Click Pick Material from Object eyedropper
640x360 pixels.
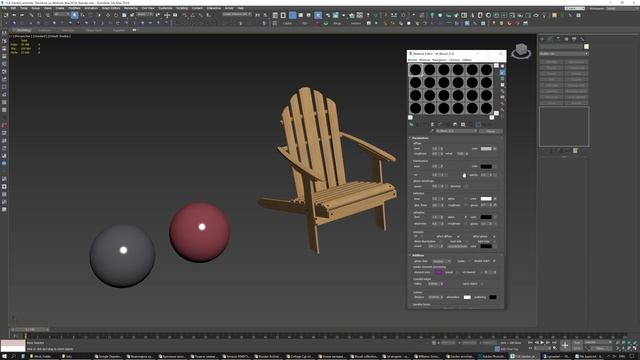[x=432, y=131]
